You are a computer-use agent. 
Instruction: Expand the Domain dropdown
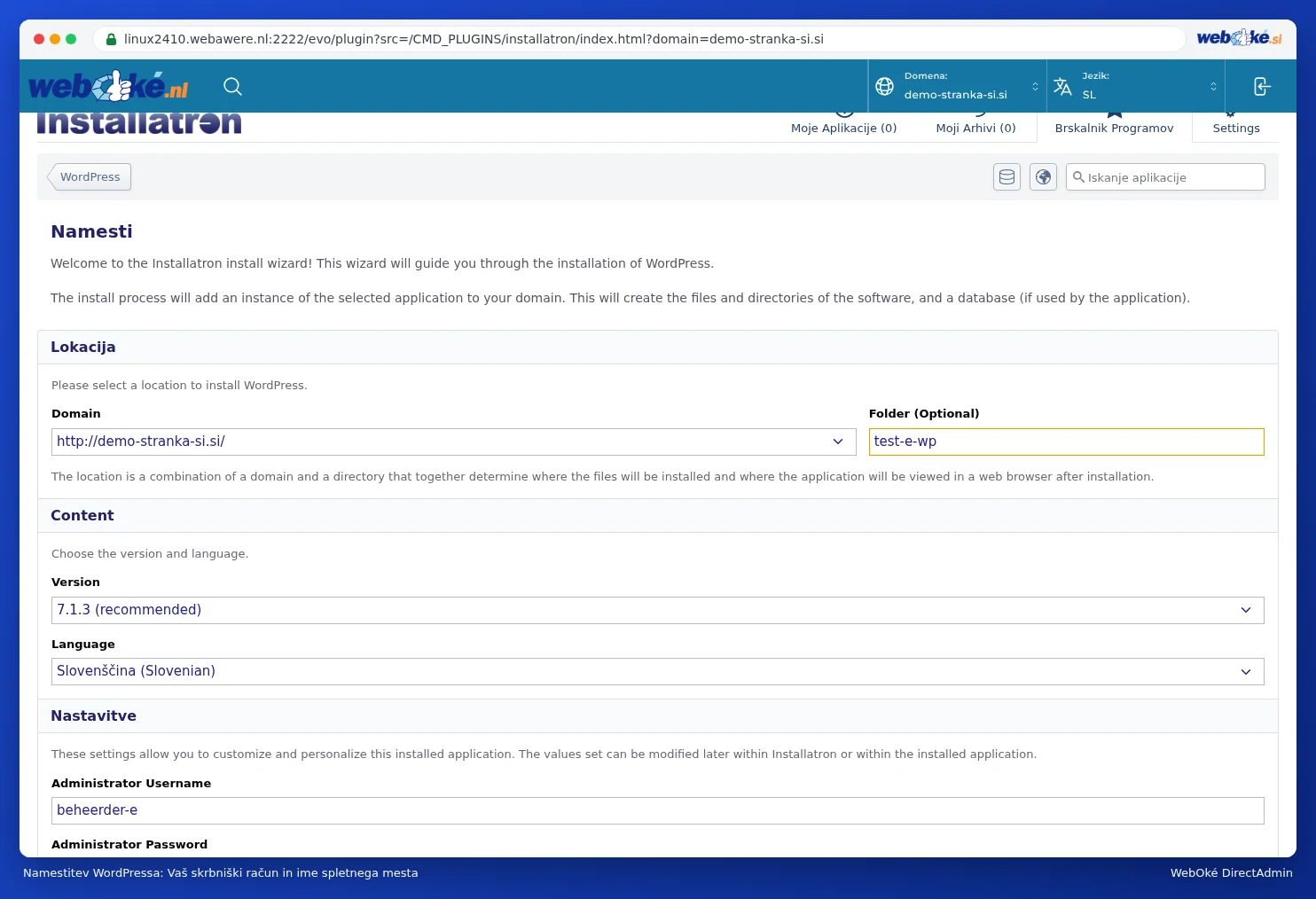454,442
